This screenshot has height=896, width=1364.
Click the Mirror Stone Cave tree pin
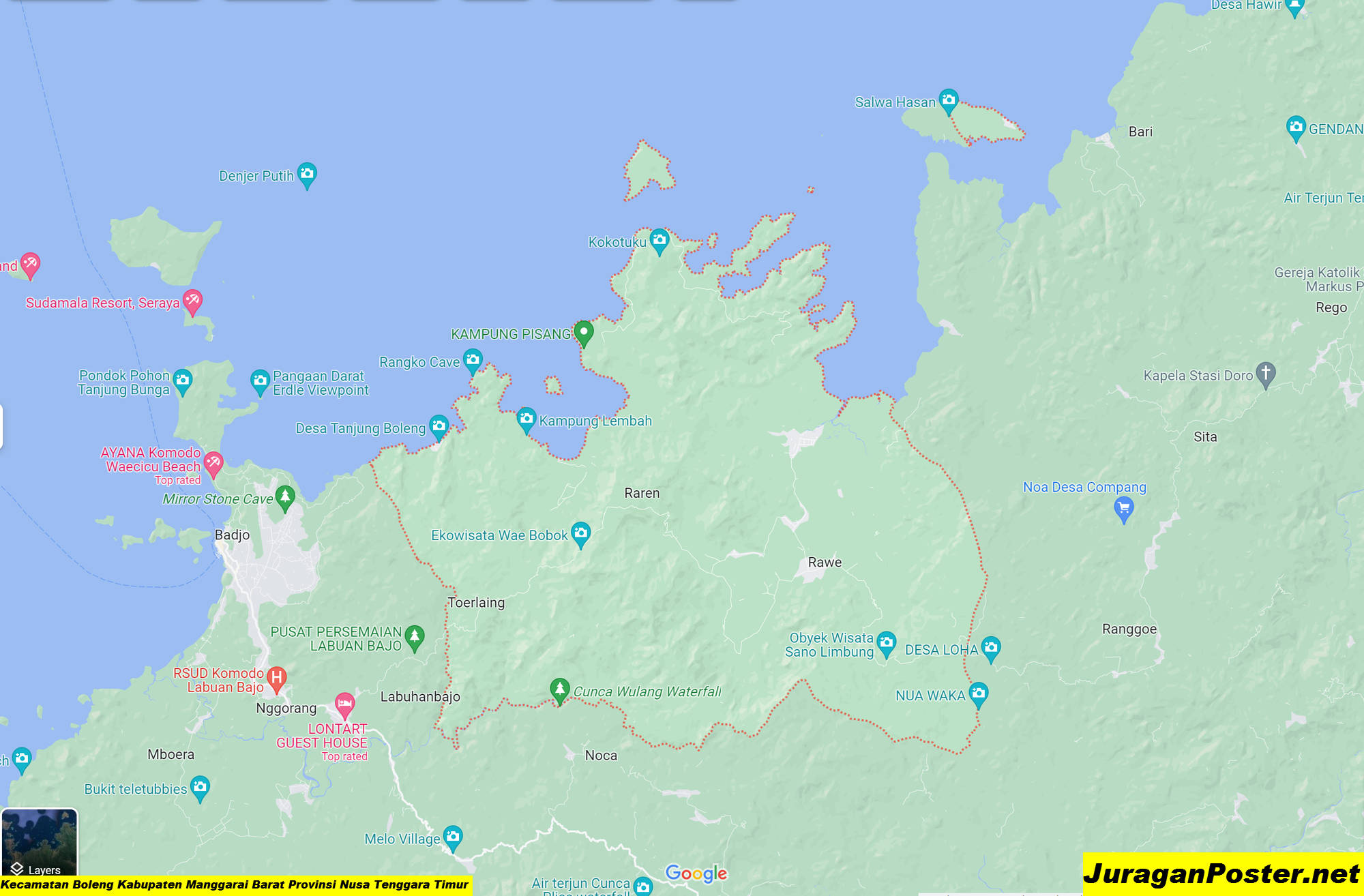285,498
